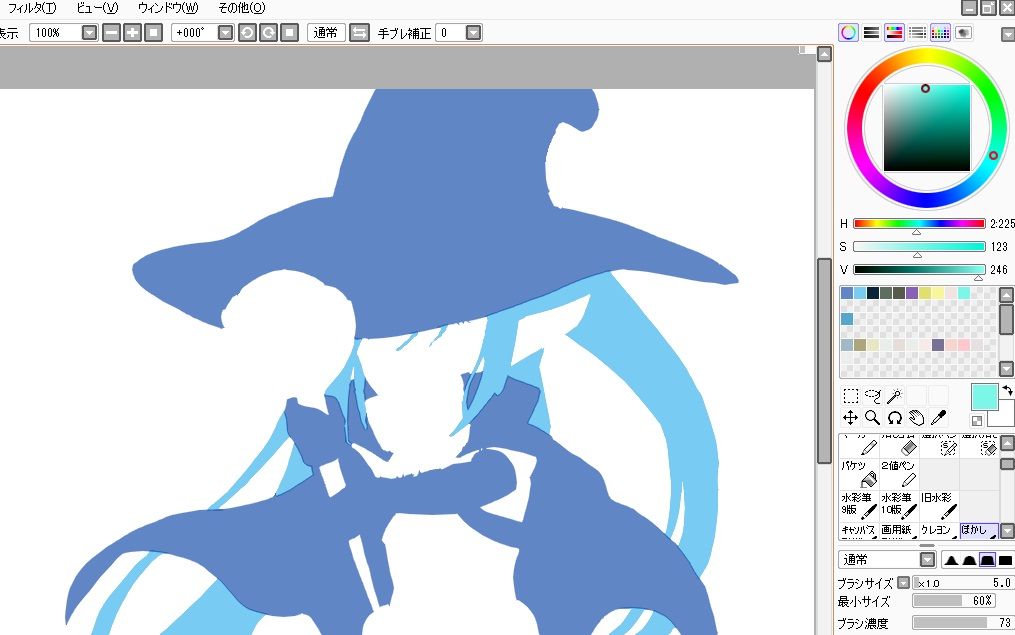The height and width of the screenshot is (635, 1015).
Task: Open the ブラシサイズ multiplier dropdown
Action: pos(904,583)
